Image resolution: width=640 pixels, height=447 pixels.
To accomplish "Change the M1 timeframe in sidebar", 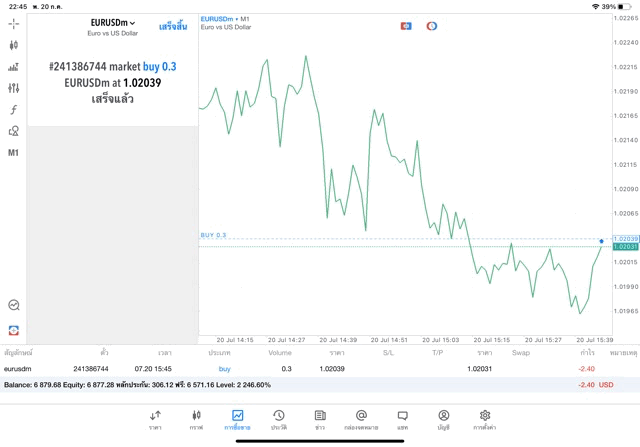I will click(x=13, y=153).
